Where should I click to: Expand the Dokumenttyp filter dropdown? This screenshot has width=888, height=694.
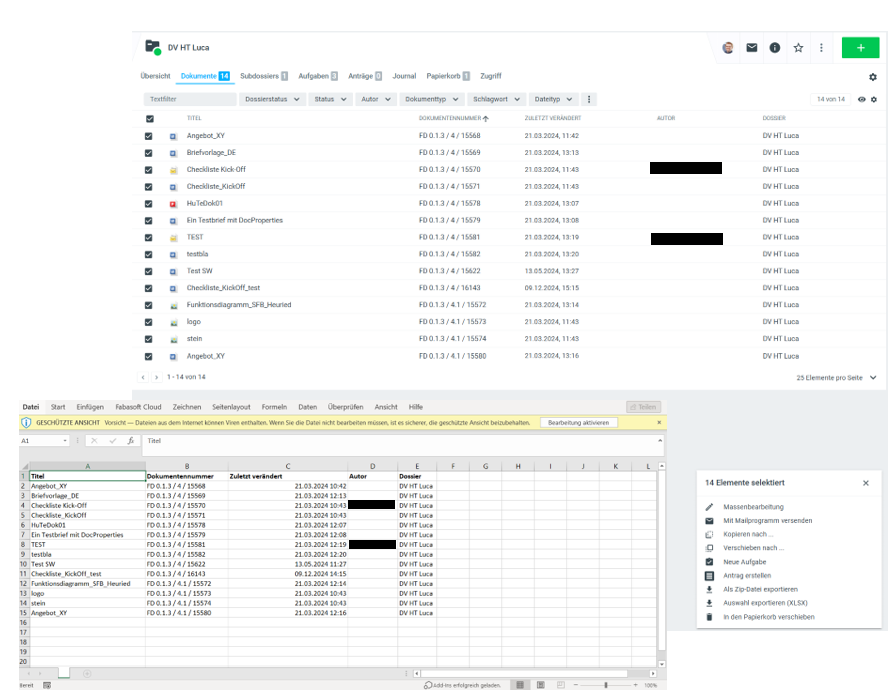tap(432, 99)
